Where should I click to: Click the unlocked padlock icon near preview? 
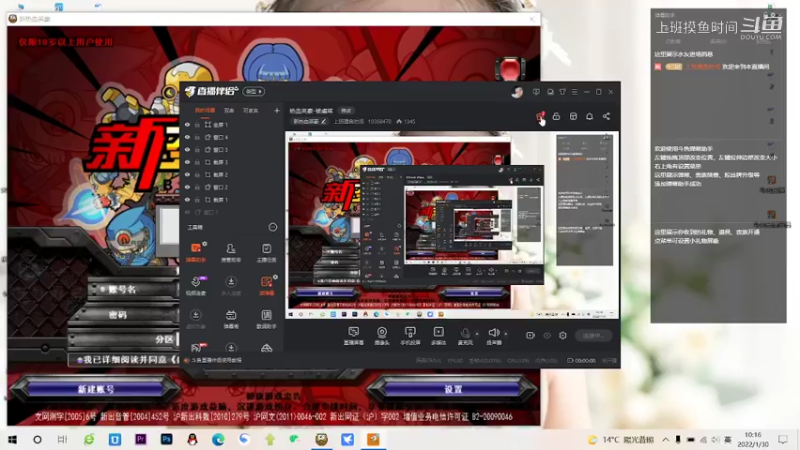pos(556,116)
